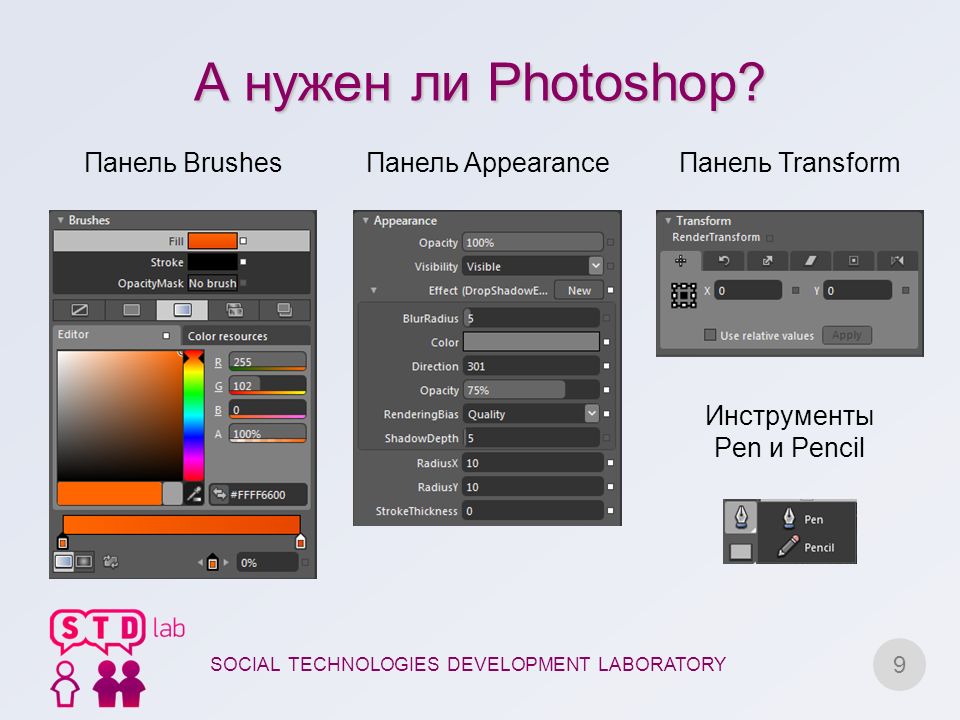Edit the ShadowDepth value
The image size is (960, 720).
click(x=531, y=438)
